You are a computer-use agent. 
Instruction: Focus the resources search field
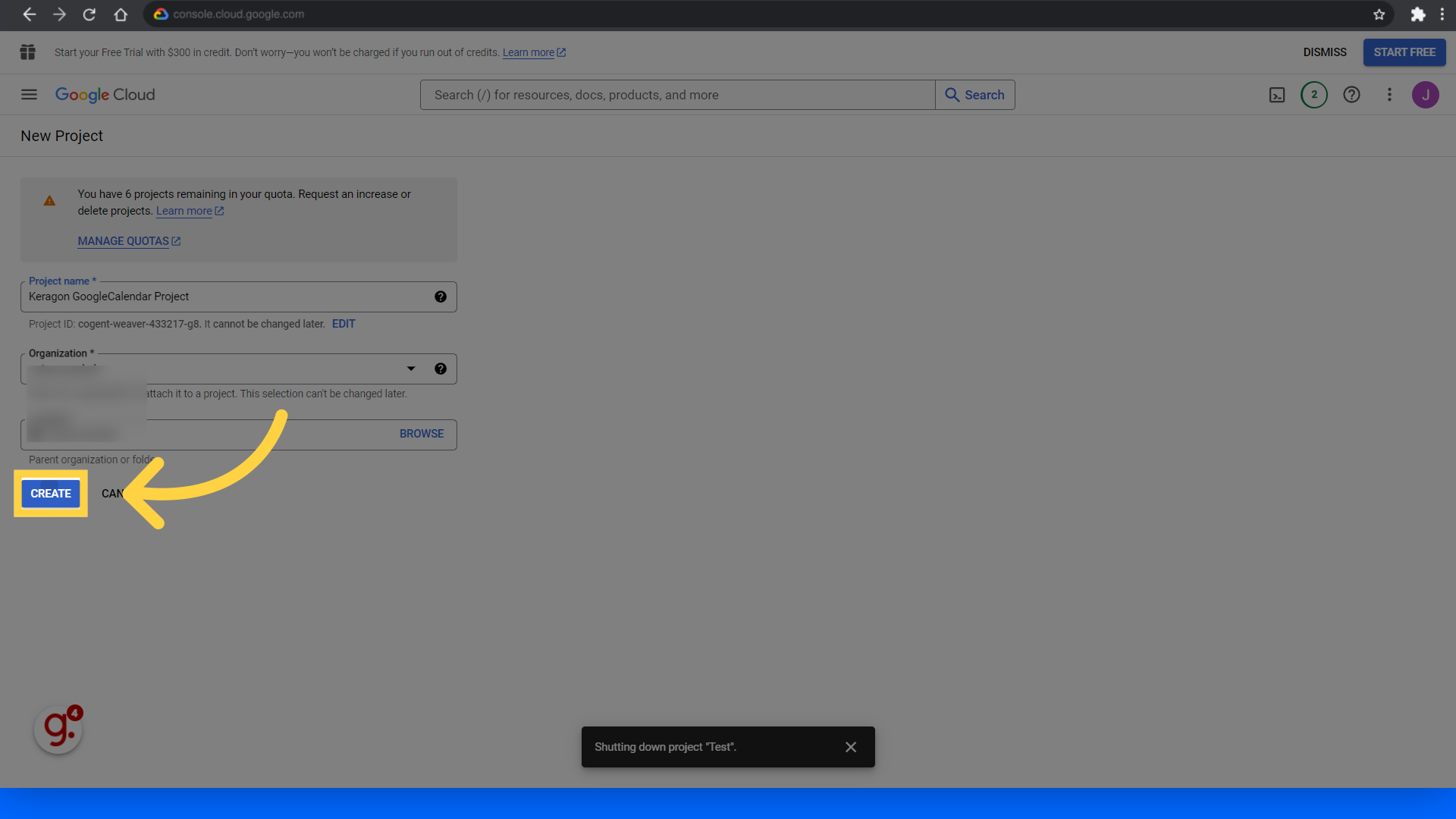[677, 95]
